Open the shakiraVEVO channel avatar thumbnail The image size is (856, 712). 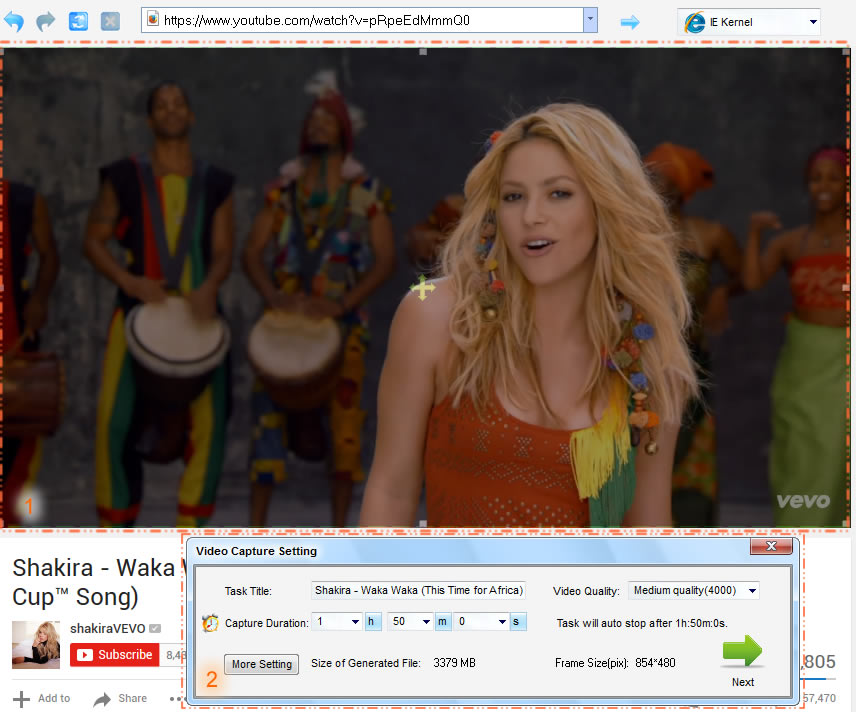[36, 645]
